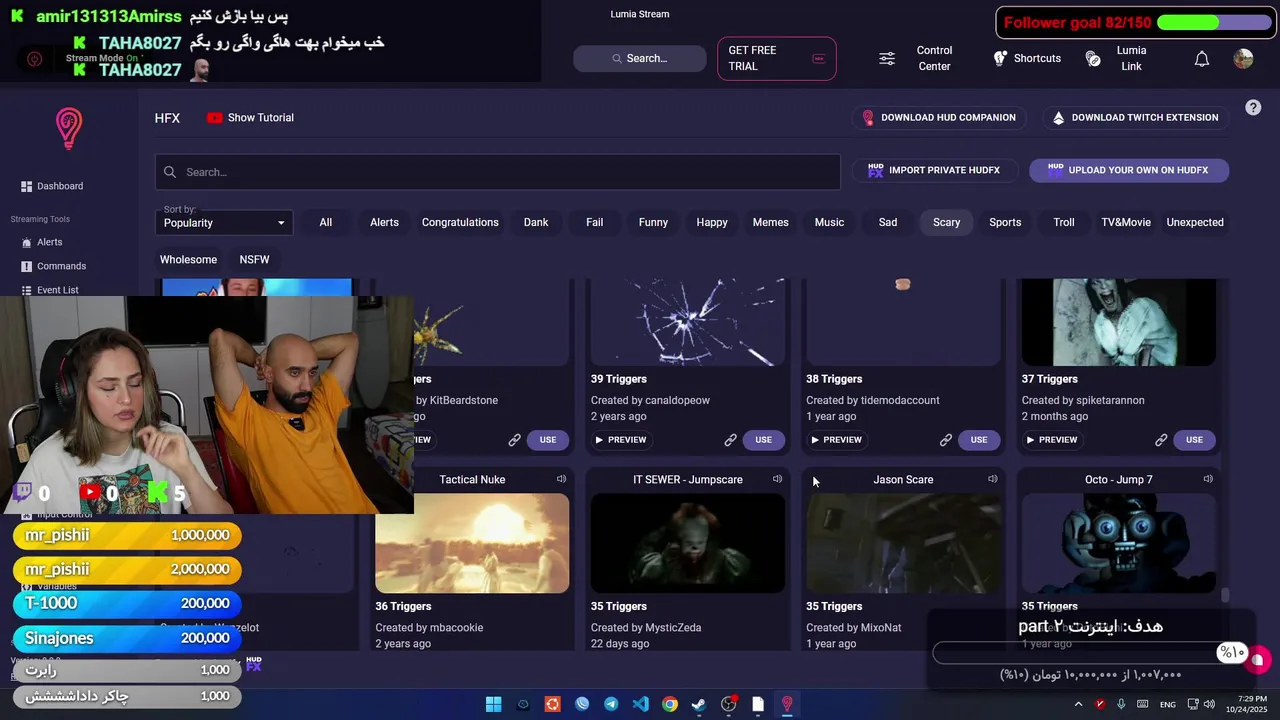This screenshot has height=720, width=1280.
Task: Open Lumia Link in the top bar
Action: [1118, 58]
